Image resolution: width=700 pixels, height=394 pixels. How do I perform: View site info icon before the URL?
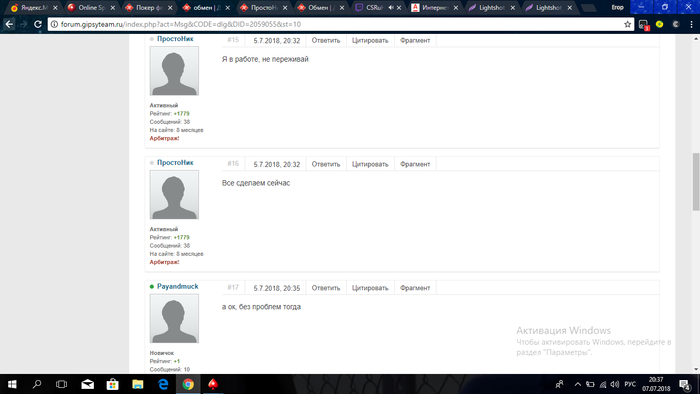click(x=54, y=24)
